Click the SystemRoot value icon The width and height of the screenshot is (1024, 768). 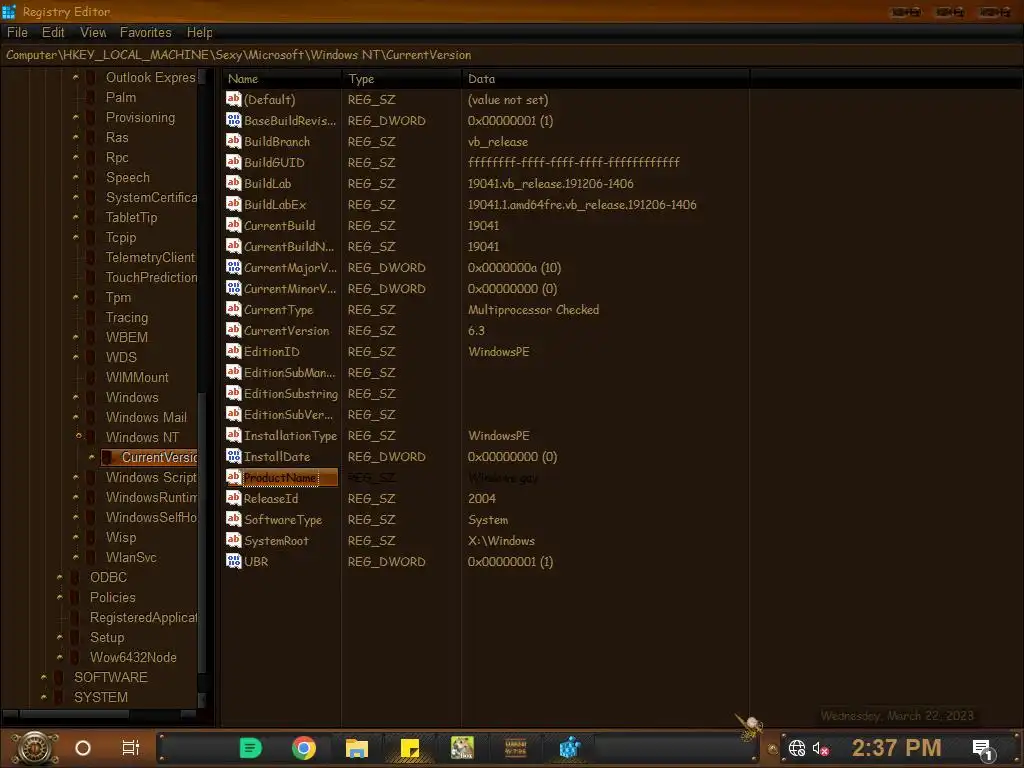tap(233, 540)
